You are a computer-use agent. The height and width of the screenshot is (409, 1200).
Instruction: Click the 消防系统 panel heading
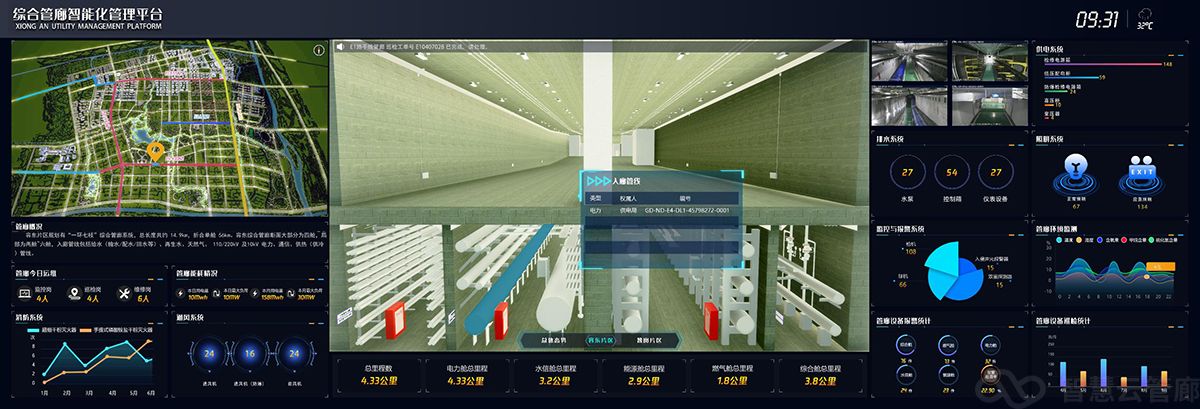coord(30,317)
